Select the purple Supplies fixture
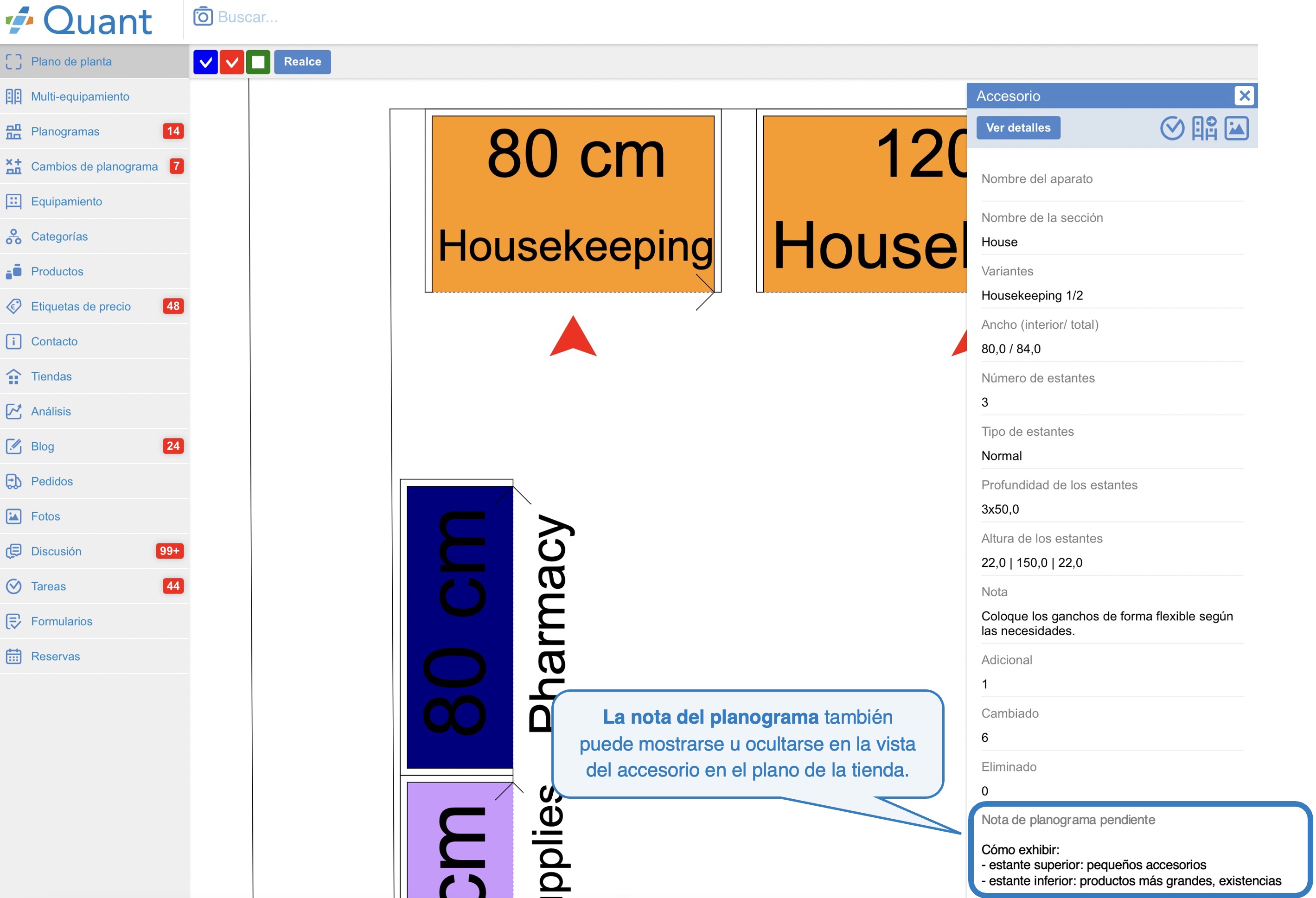The image size is (1316, 898). (x=460, y=840)
